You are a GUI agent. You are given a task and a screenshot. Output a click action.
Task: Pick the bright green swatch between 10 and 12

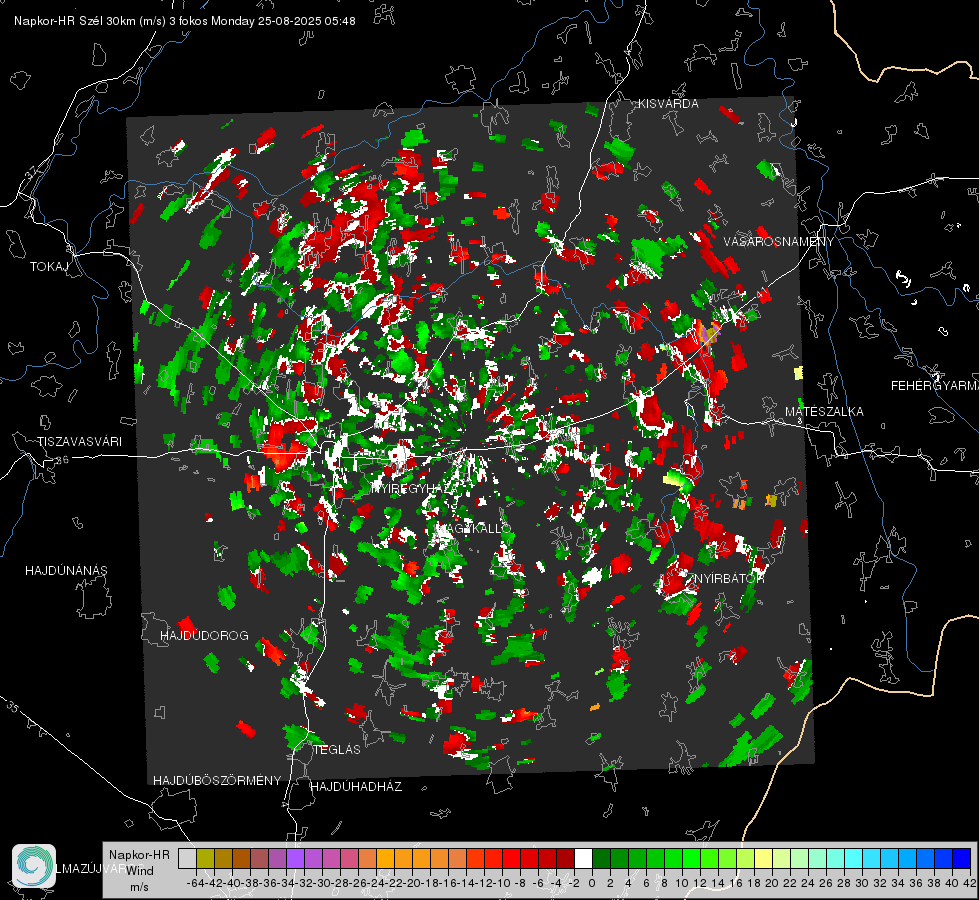click(692, 858)
